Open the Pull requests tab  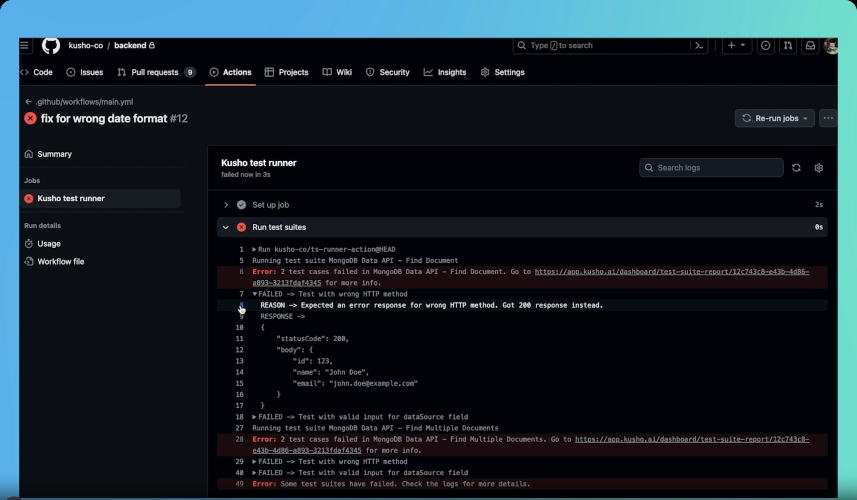point(156,72)
